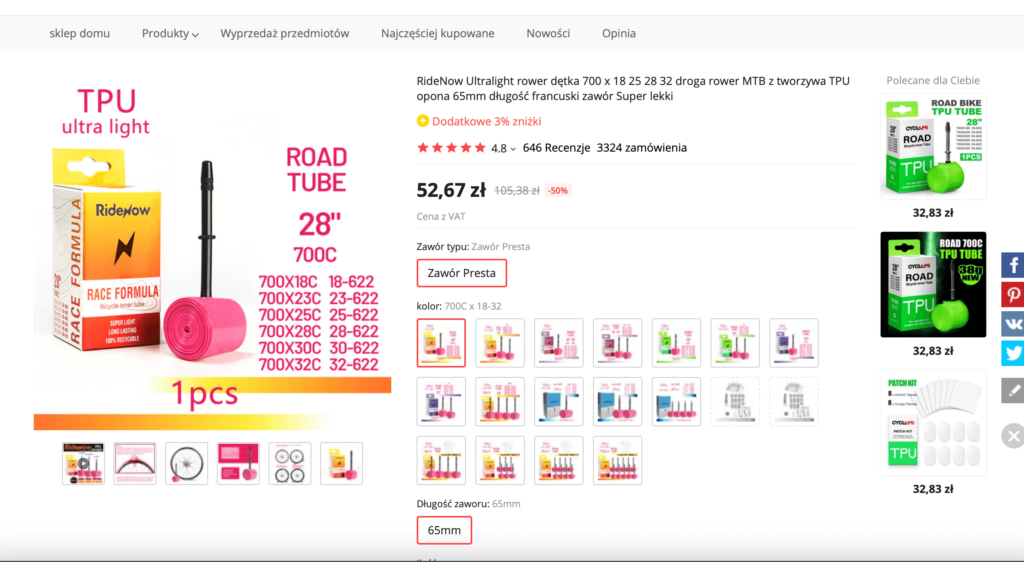Click the pencil edit icon on sidebar
The height and width of the screenshot is (562, 1024).
[1013, 390]
